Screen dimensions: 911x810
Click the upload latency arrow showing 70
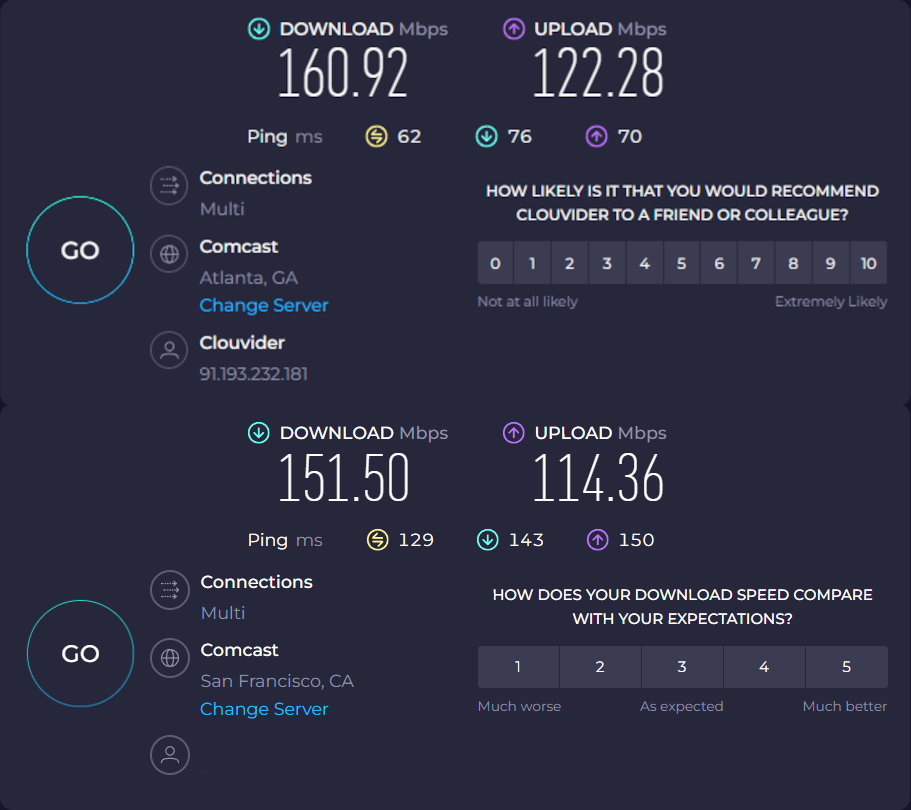[x=597, y=136]
